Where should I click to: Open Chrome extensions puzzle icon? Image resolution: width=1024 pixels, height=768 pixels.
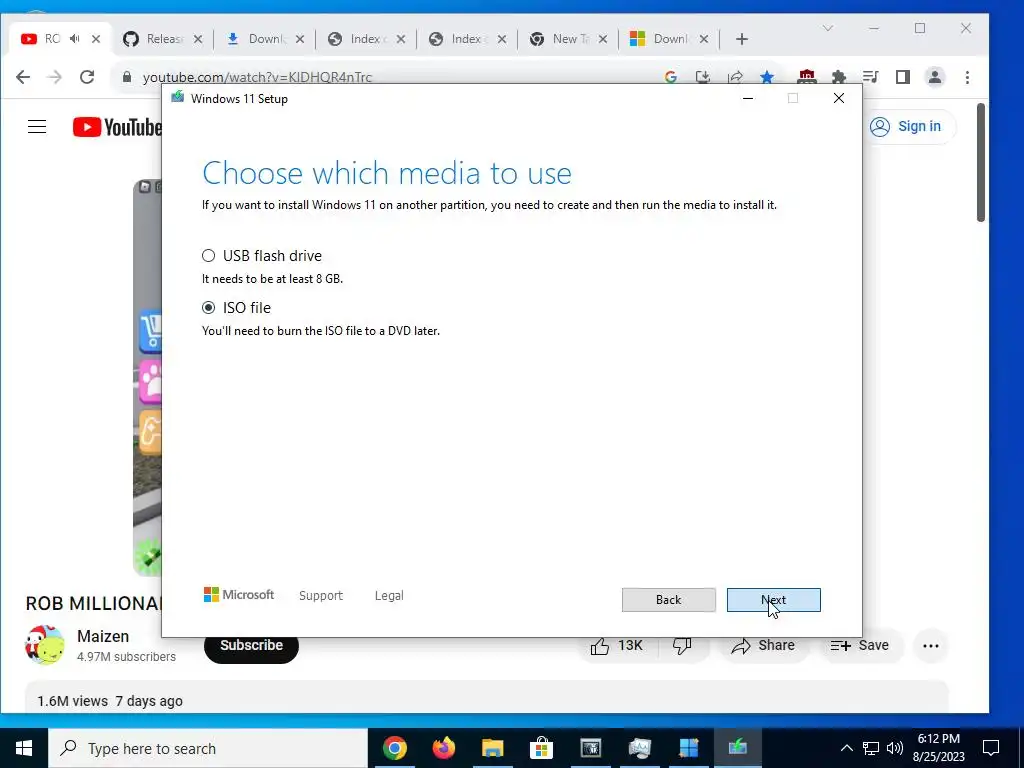839,77
